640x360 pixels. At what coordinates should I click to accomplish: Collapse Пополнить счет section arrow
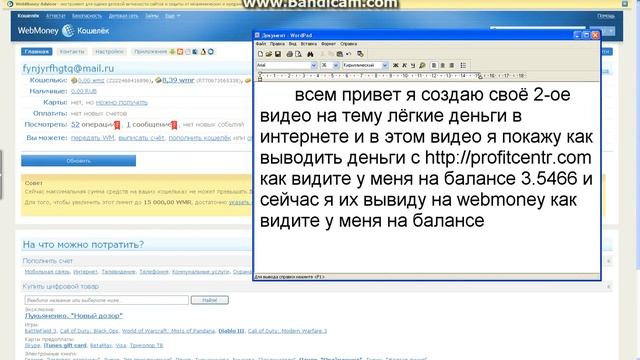[x=608, y=260]
